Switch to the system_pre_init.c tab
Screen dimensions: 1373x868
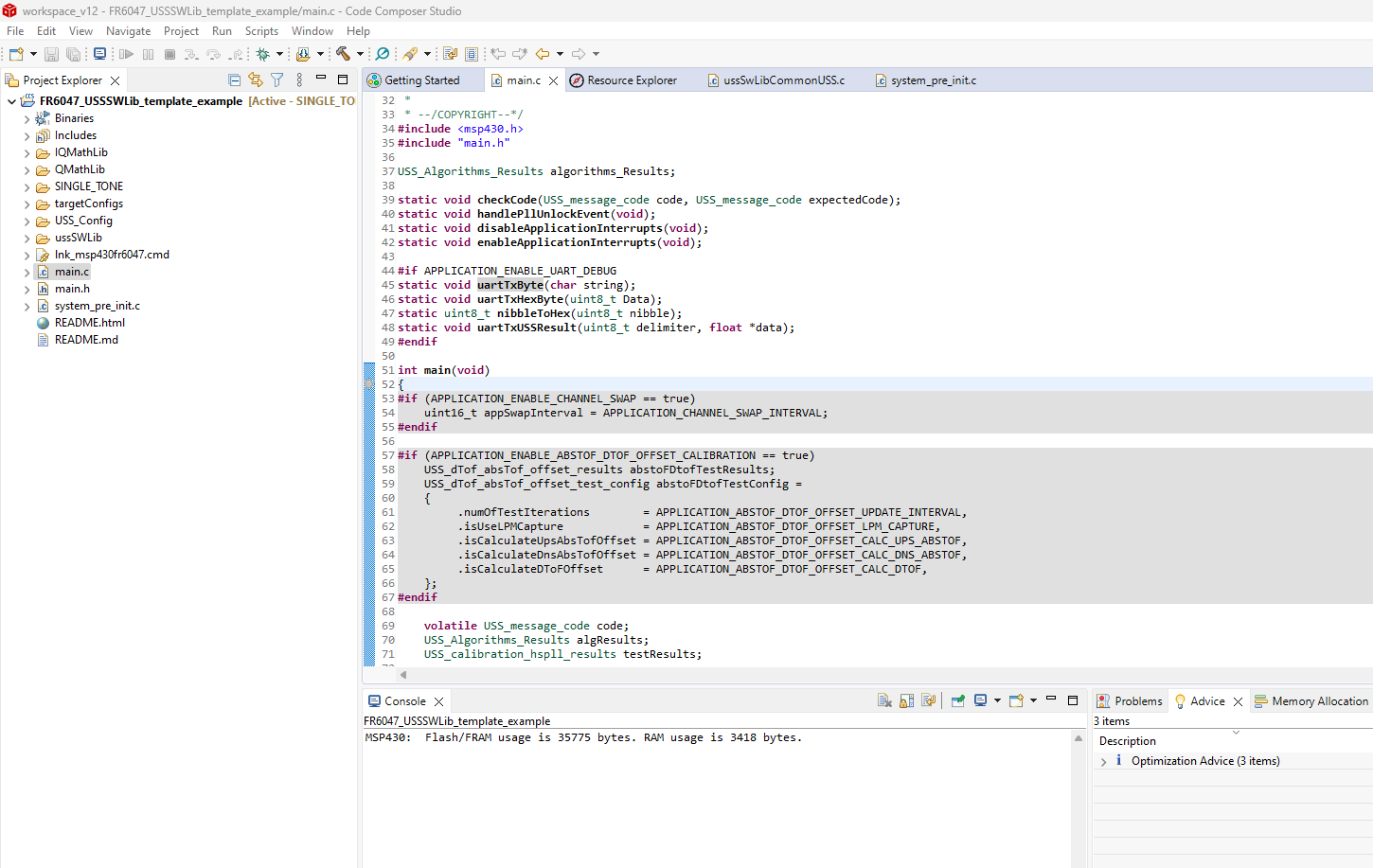tap(925, 80)
